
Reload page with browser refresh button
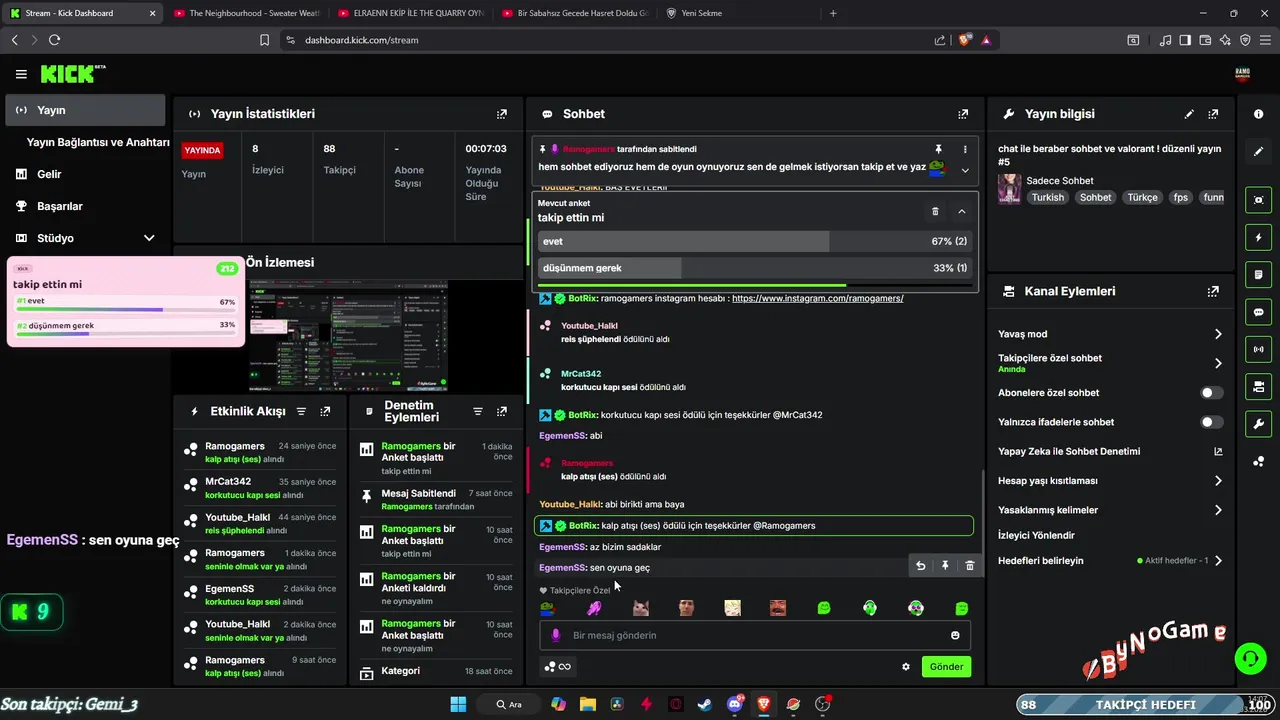(54, 40)
